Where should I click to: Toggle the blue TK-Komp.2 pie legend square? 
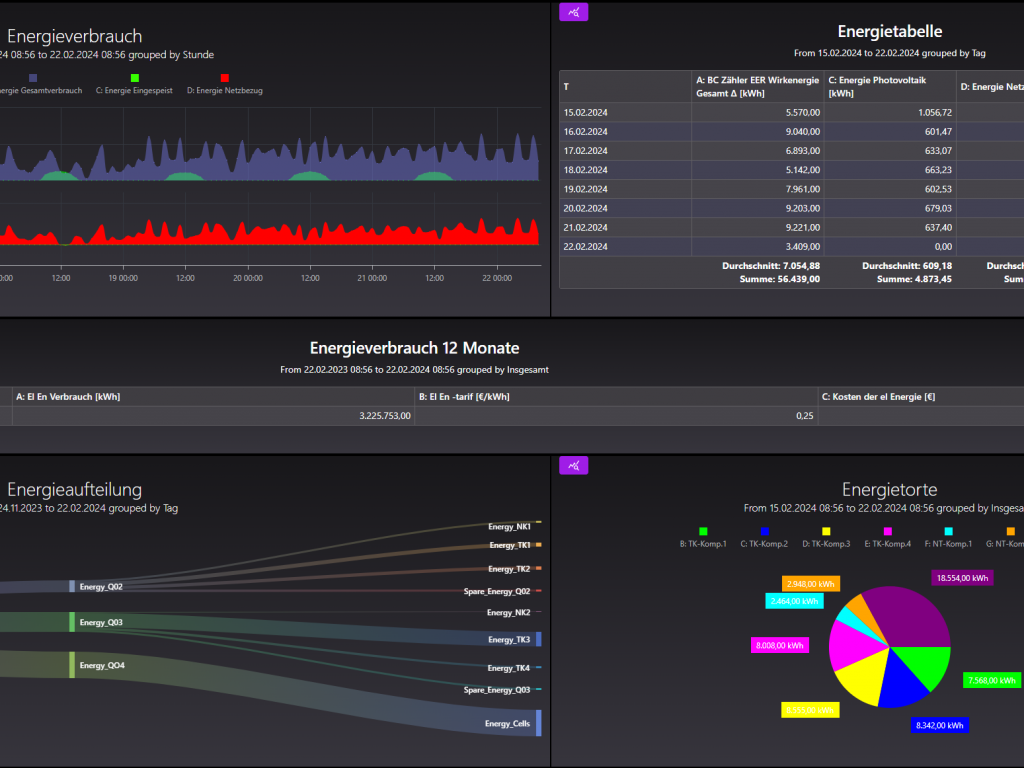point(765,531)
